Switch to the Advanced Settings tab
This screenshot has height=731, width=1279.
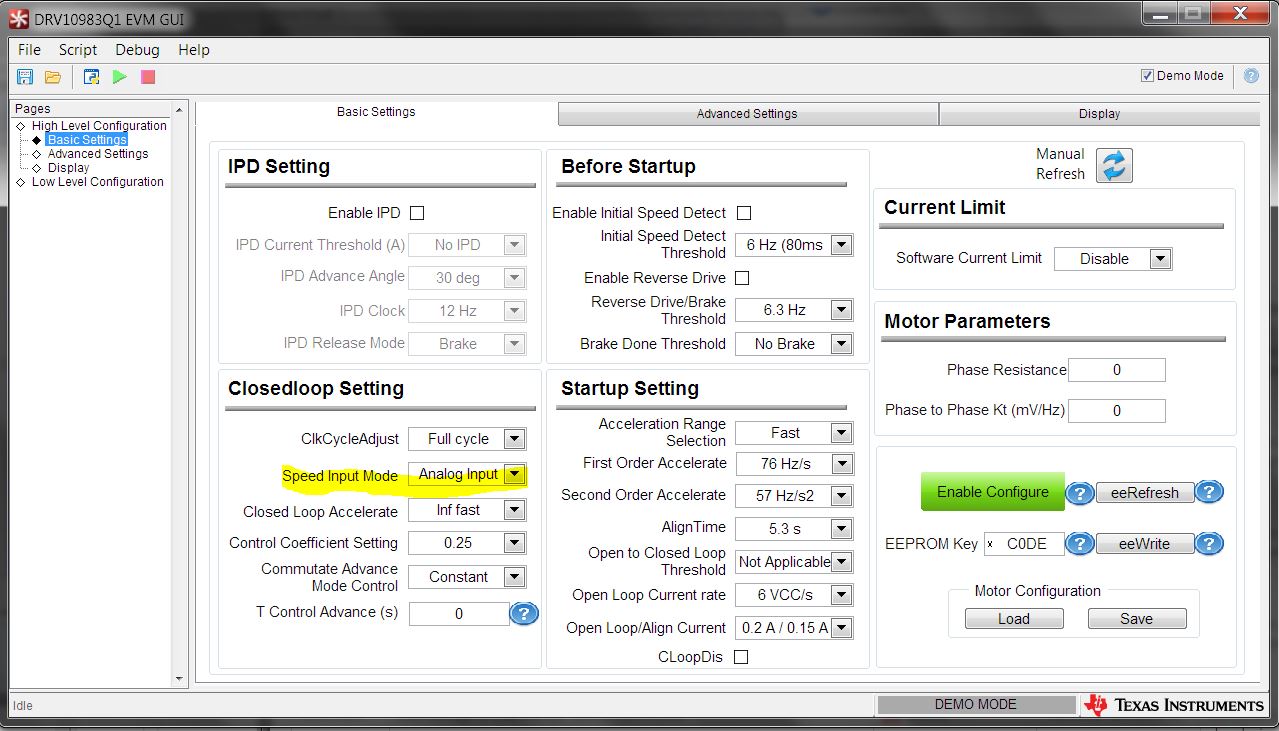tap(747, 114)
